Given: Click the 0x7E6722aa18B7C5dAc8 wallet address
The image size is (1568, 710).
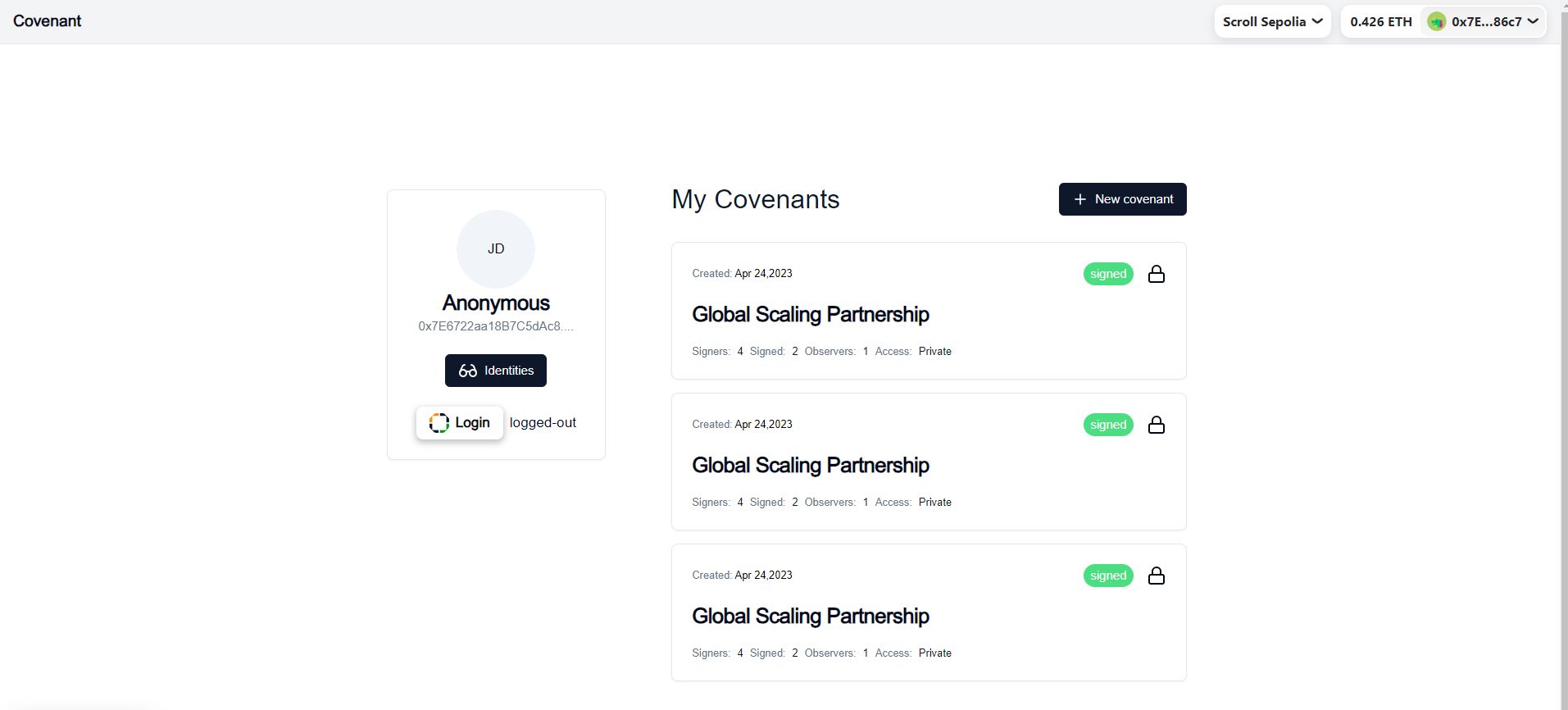Looking at the screenshot, I should [x=496, y=326].
